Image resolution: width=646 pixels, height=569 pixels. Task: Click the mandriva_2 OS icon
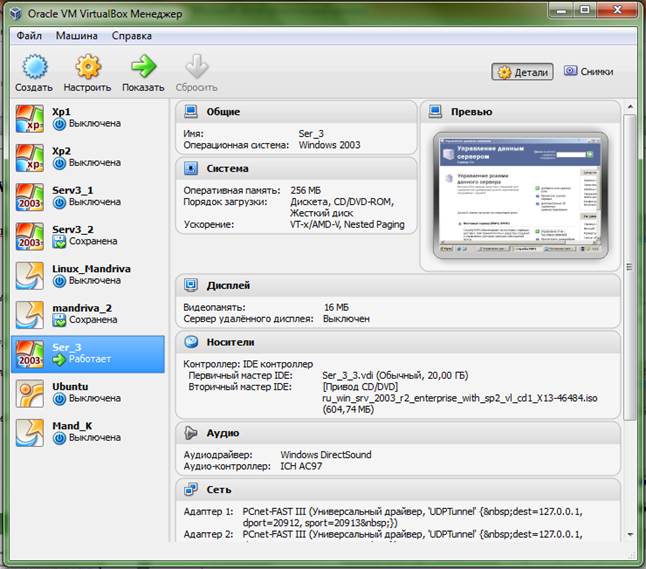[x=30, y=315]
